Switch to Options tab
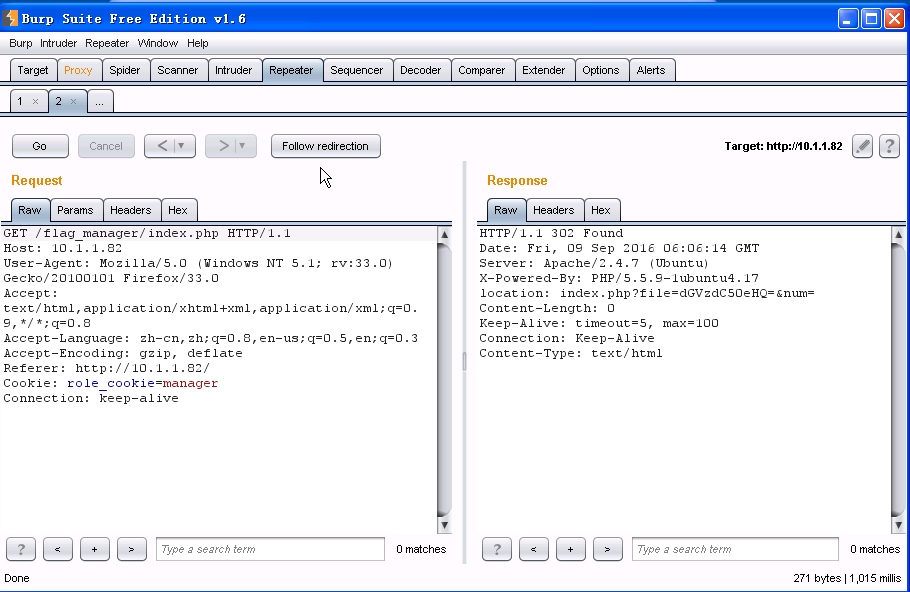The width and height of the screenshot is (910, 592). pyautogui.click(x=601, y=70)
